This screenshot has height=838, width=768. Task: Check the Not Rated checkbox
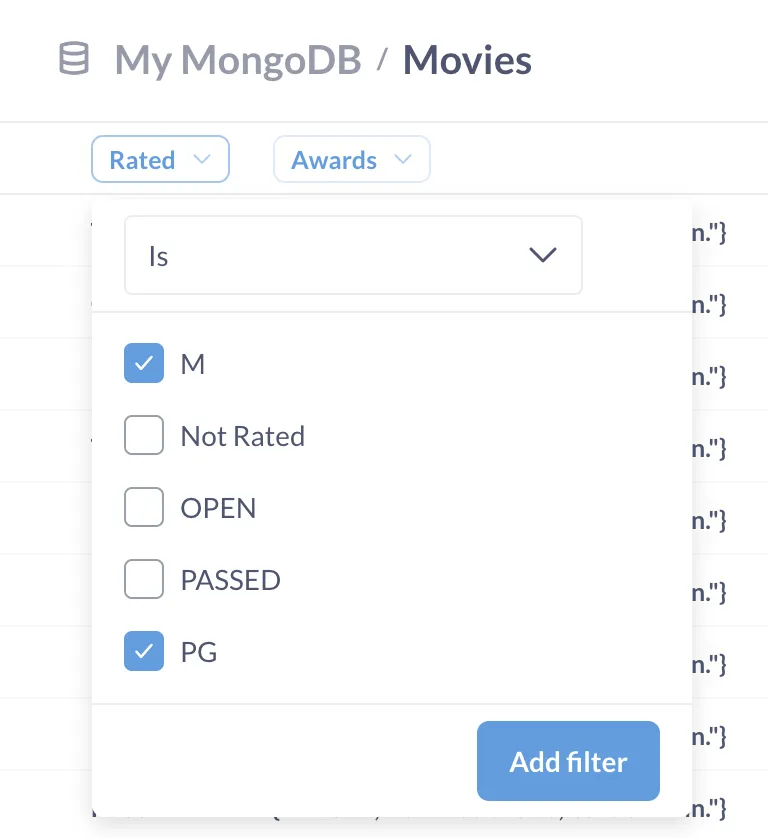click(144, 435)
